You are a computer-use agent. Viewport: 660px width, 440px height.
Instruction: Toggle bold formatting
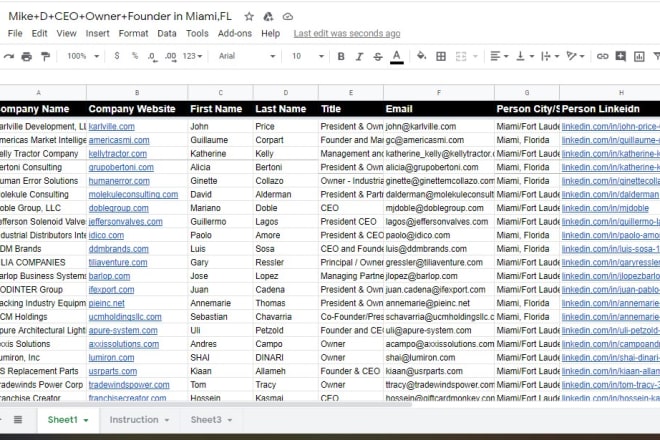pyautogui.click(x=341, y=56)
